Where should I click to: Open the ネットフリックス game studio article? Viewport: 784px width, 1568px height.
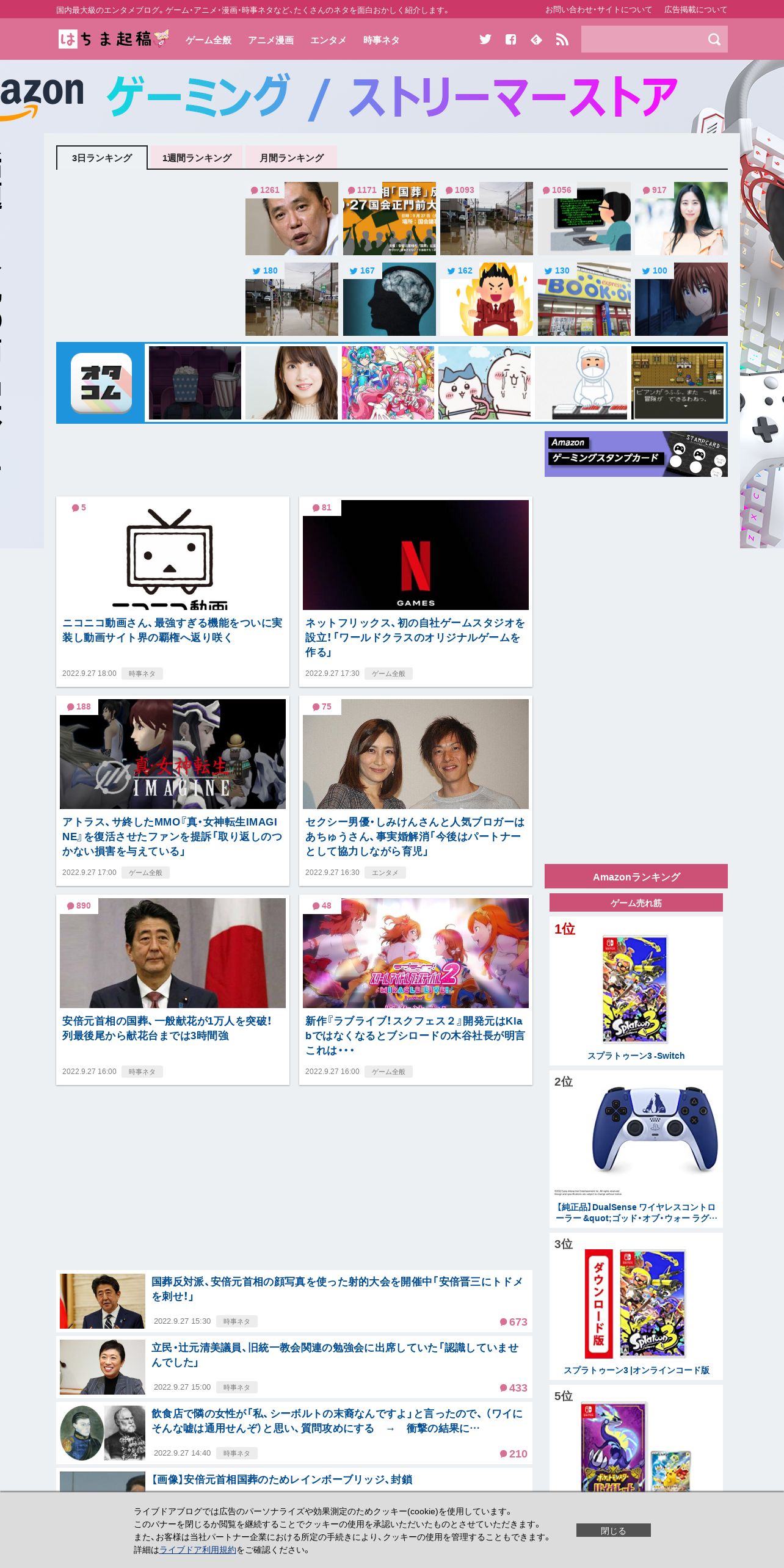point(415,637)
